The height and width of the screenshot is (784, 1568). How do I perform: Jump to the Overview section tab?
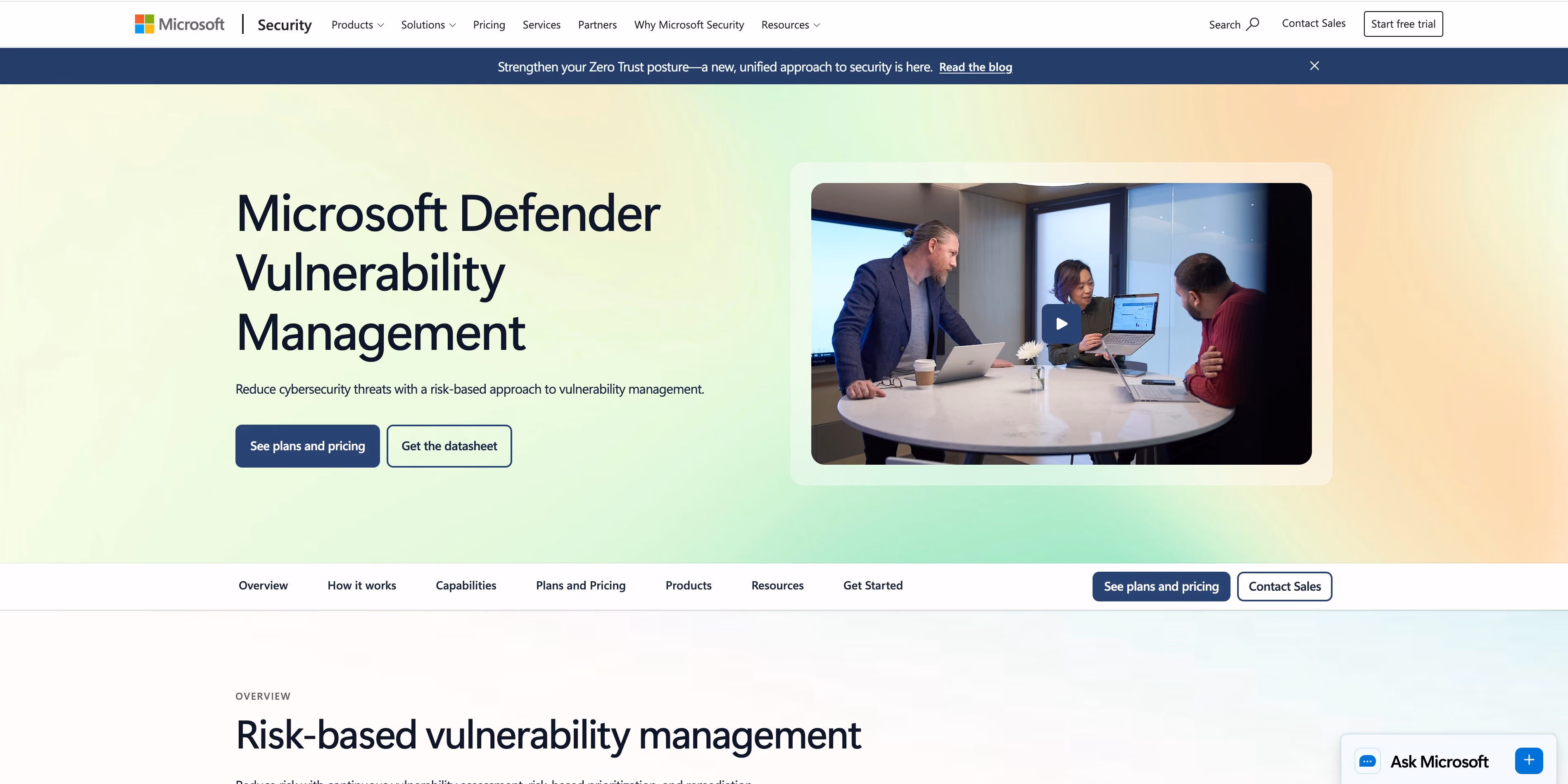(x=263, y=586)
